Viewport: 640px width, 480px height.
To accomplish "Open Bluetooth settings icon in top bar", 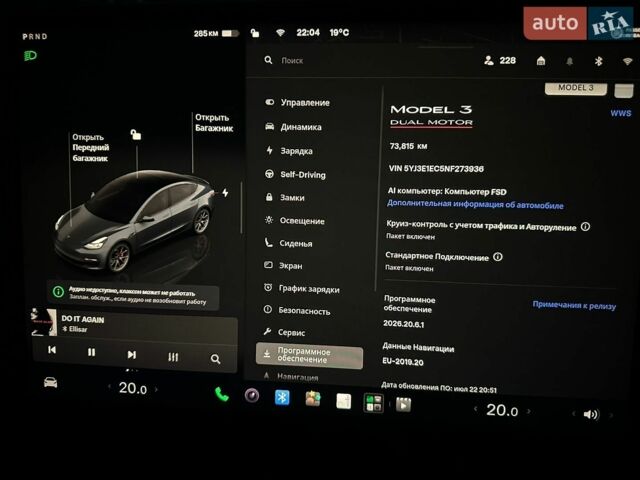I will pyautogui.click(x=598, y=62).
